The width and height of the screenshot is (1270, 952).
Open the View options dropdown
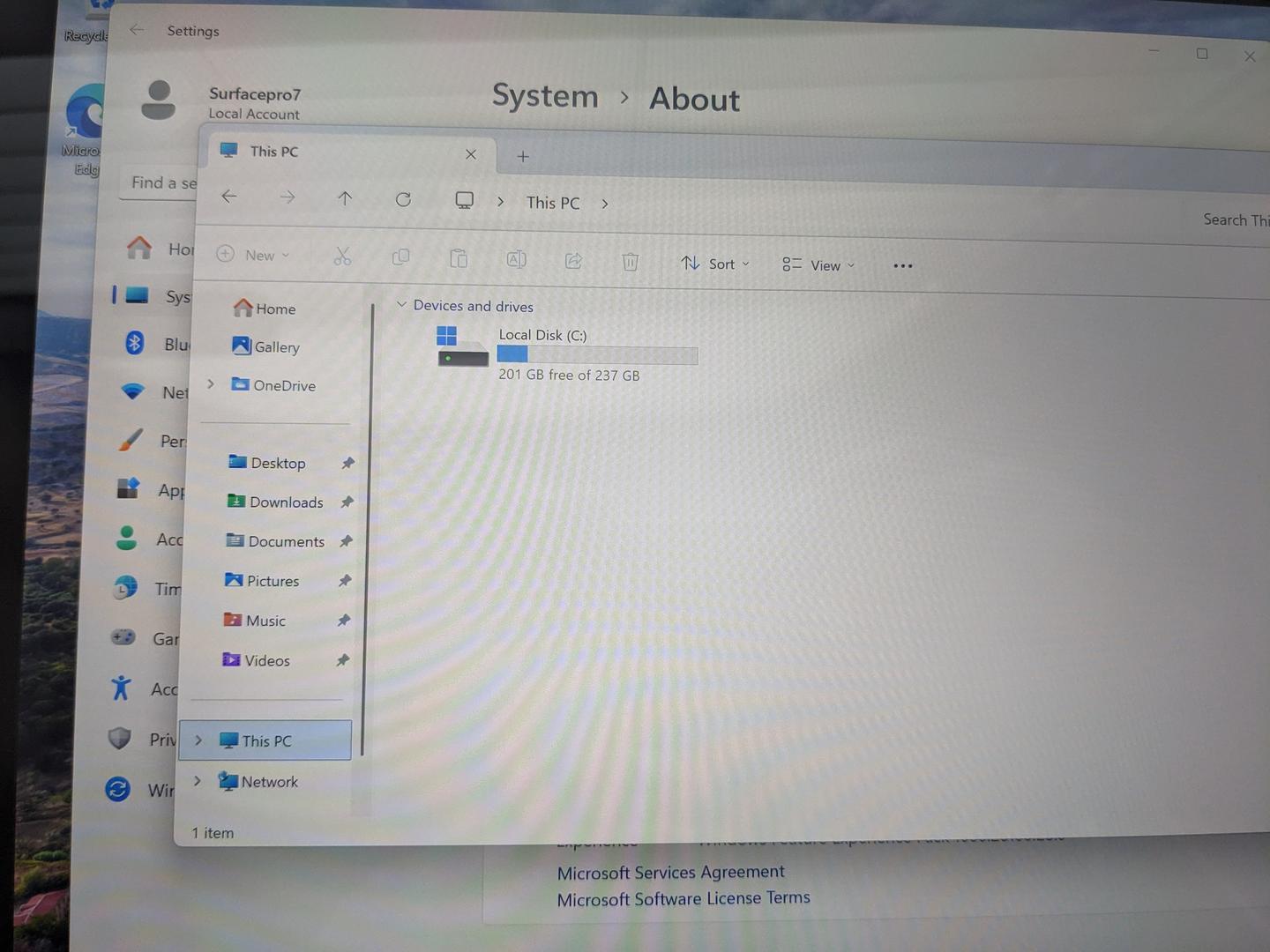coord(818,265)
